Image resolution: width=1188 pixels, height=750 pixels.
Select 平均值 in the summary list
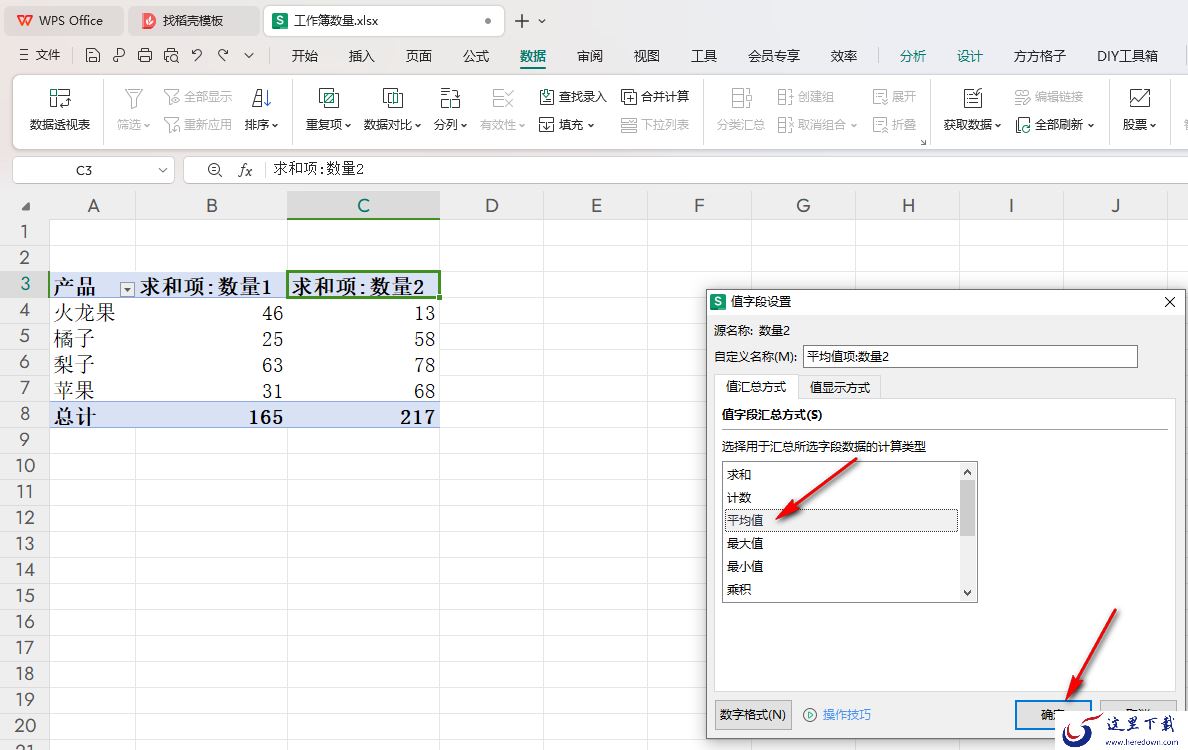coord(841,520)
